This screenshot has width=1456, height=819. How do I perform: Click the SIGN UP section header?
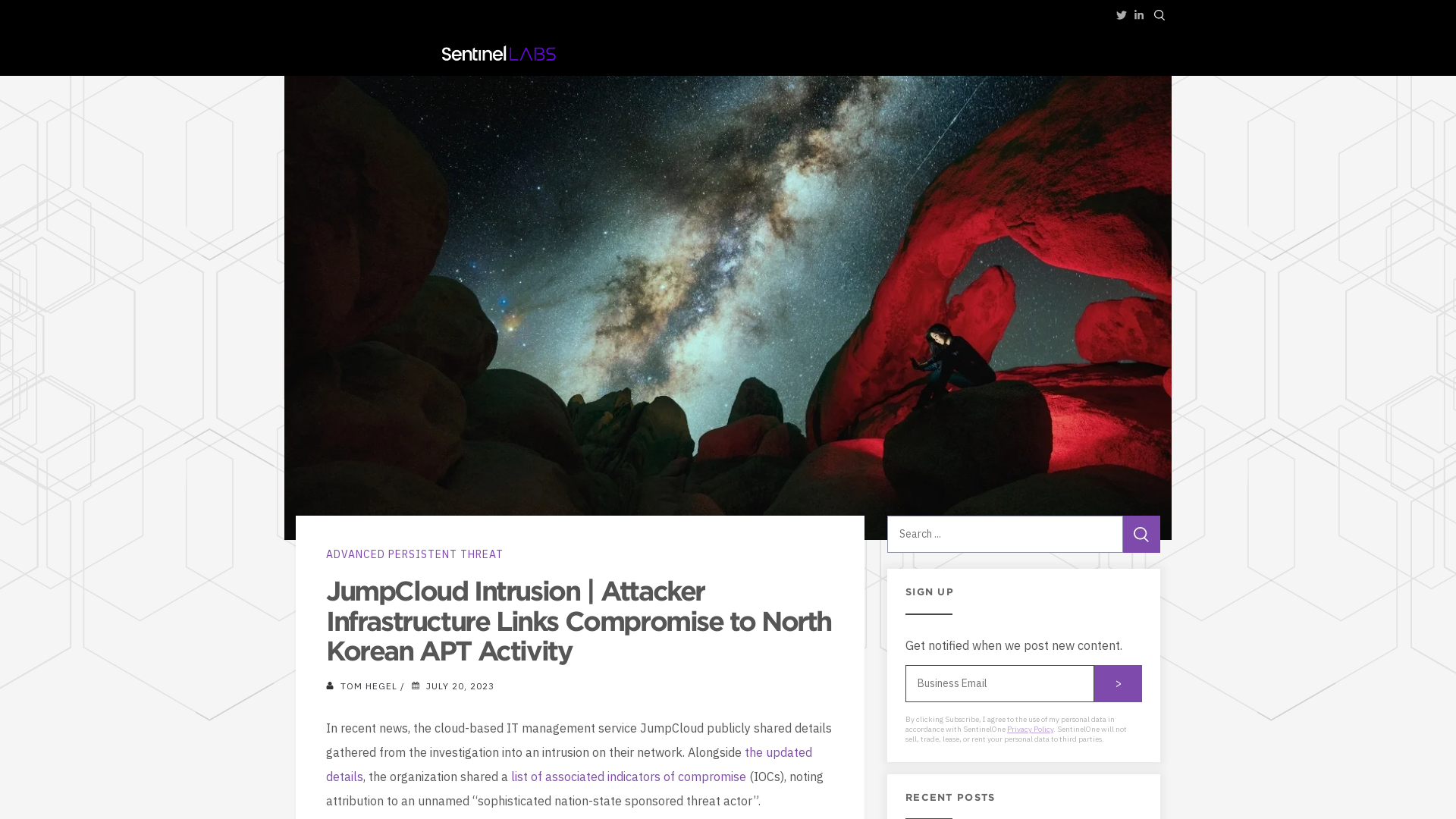tap(930, 591)
